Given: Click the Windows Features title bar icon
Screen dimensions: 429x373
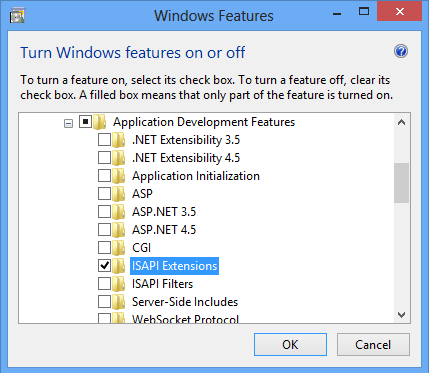Looking at the screenshot, I should point(17,16).
